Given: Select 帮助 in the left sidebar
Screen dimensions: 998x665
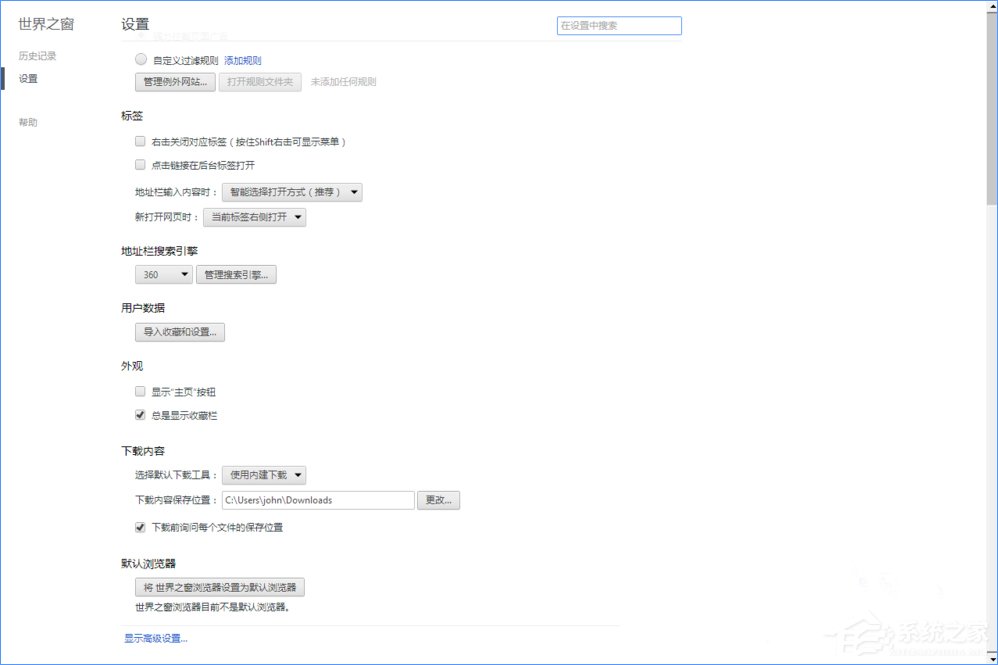Looking at the screenshot, I should pos(27,121).
